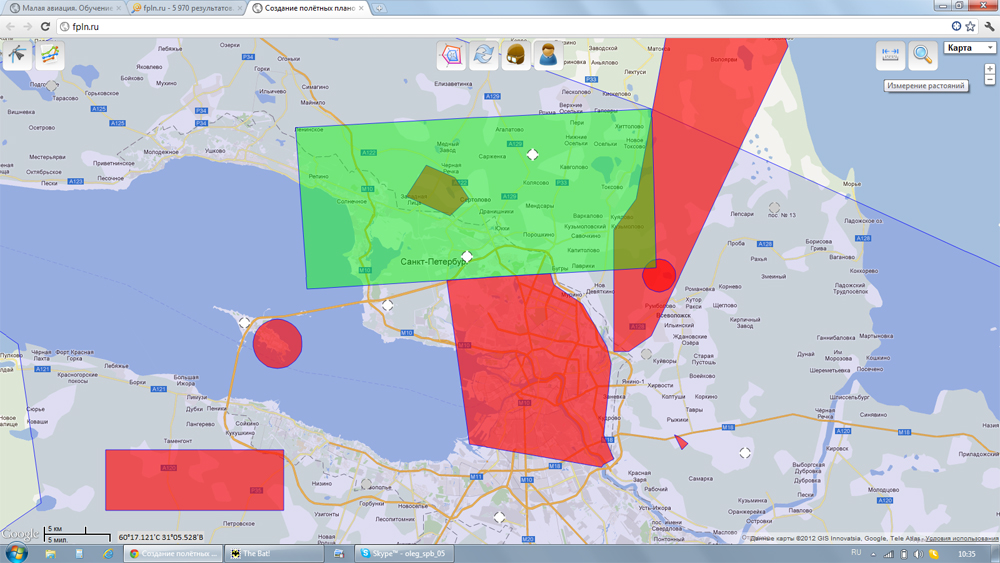The height and width of the screenshot is (563, 1000).
Task: Switch to the fpln.ru results tab
Action: 187,8
